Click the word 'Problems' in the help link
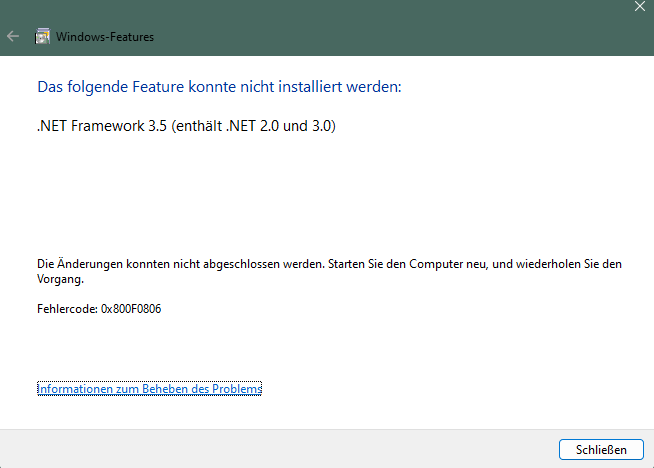Viewport: 654px width, 468px height. 237,389
